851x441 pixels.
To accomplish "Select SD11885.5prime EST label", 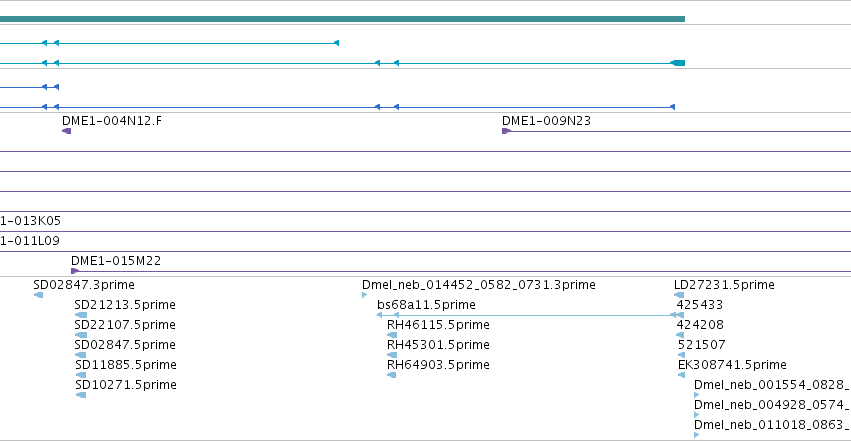I will pyautogui.click(x=126, y=365).
